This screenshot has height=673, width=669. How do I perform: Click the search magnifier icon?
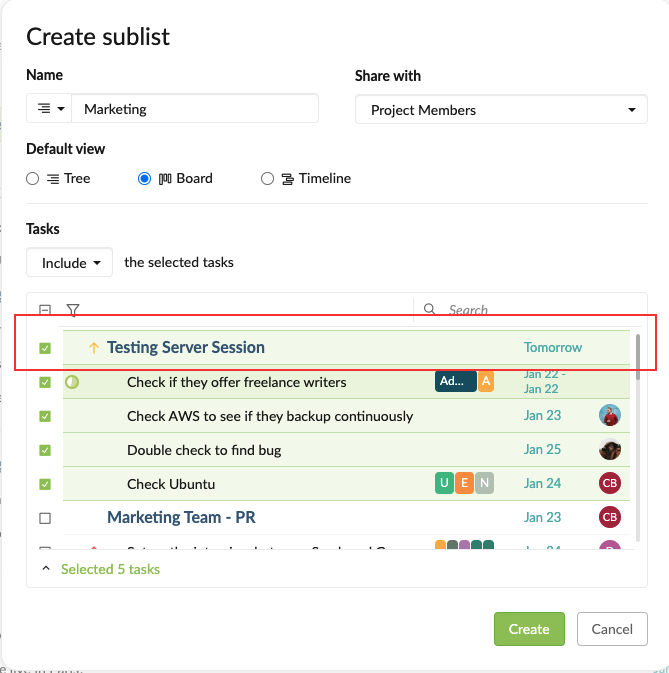coord(430,309)
